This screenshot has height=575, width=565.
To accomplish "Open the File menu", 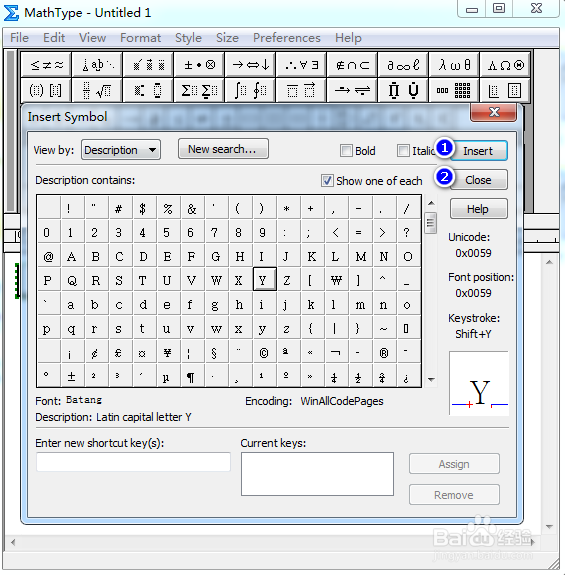I will (x=19, y=38).
